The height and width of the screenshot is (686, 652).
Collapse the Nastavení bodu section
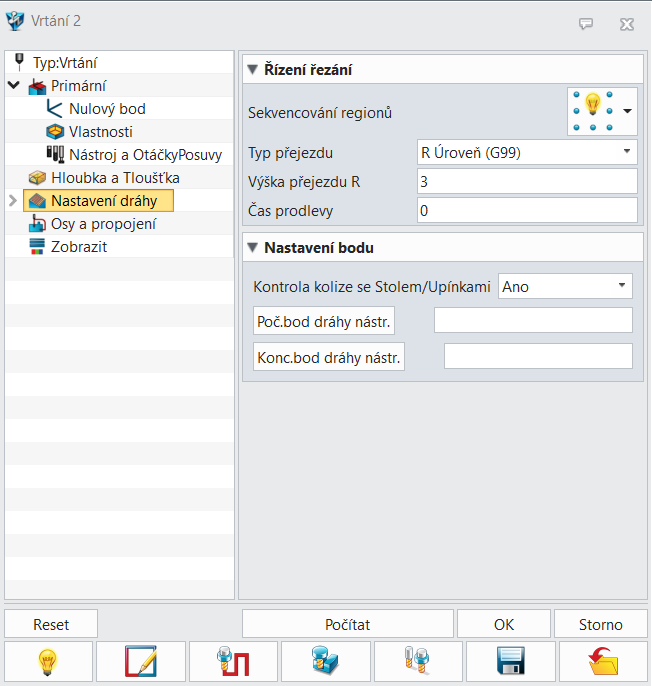click(252, 248)
